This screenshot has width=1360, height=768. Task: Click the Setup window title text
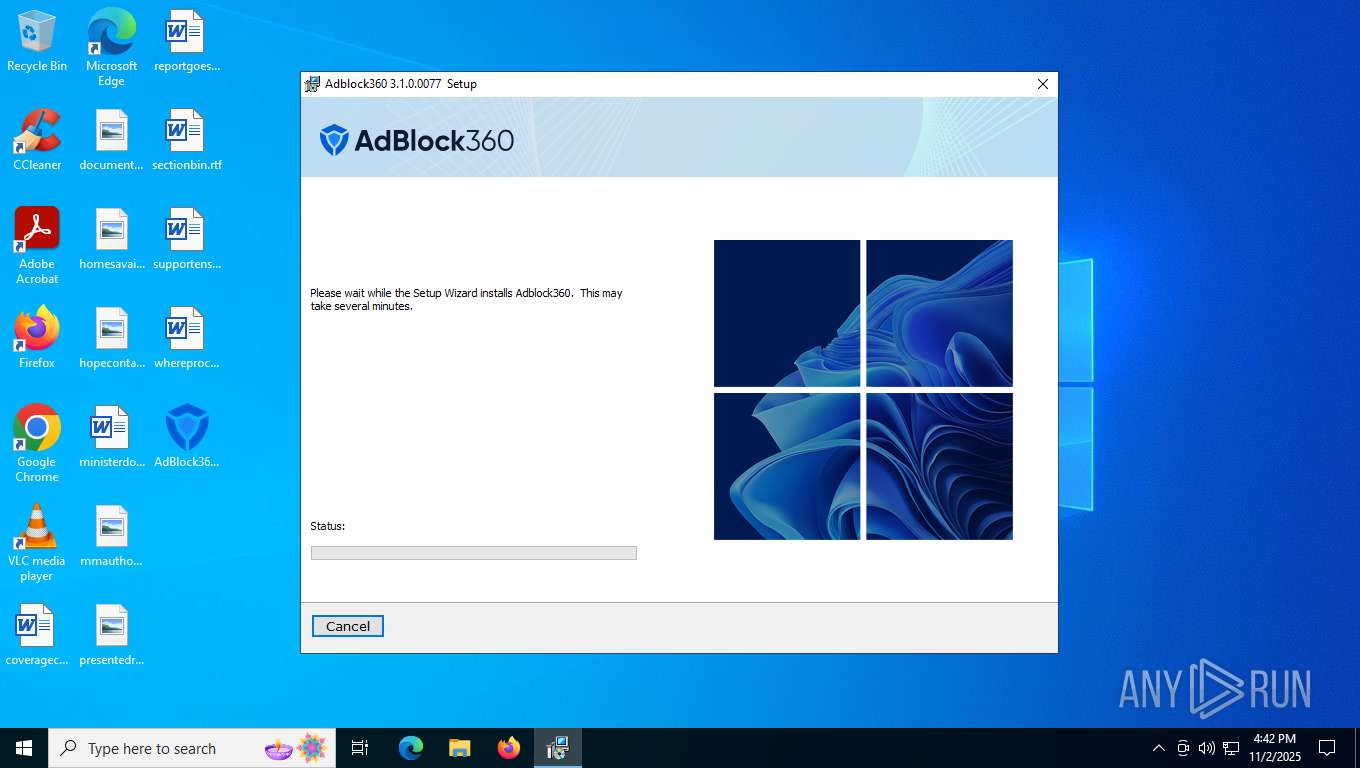click(x=401, y=84)
